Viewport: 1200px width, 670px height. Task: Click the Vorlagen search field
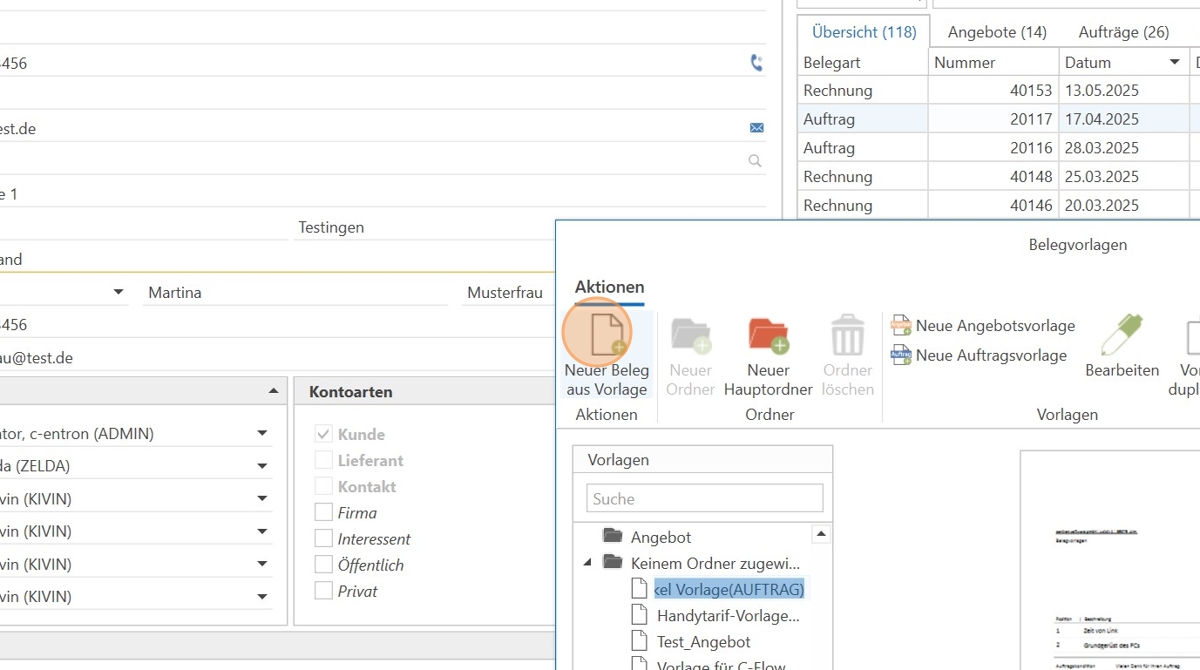(x=704, y=499)
